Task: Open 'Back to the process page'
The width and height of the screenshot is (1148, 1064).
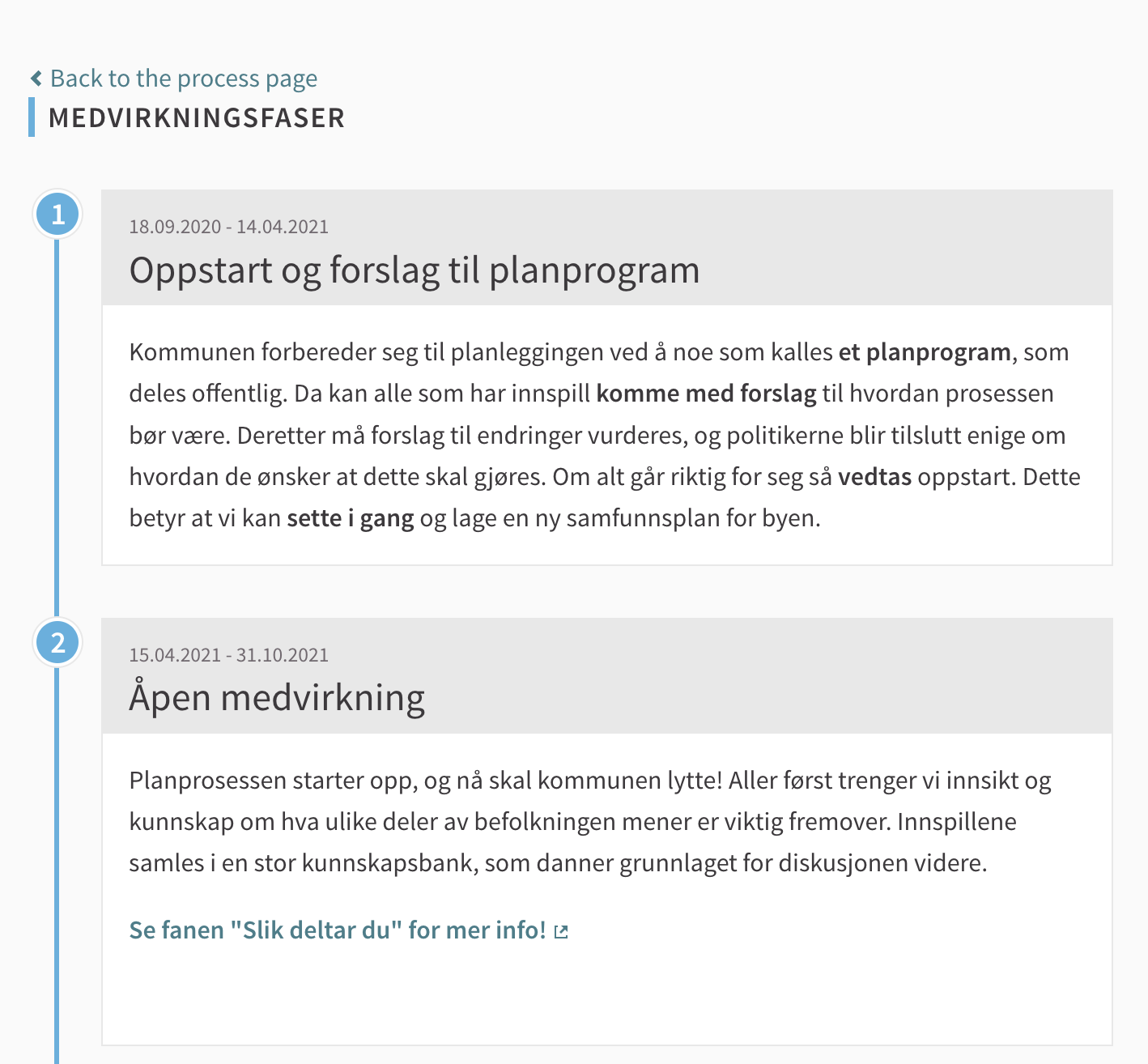Action: click(x=184, y=78)
